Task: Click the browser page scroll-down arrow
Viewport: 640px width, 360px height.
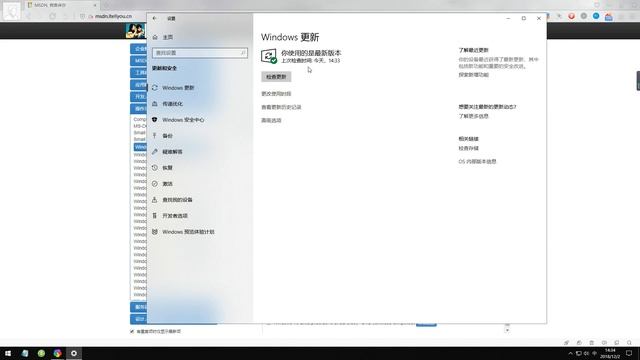Action: pos(507,330)
